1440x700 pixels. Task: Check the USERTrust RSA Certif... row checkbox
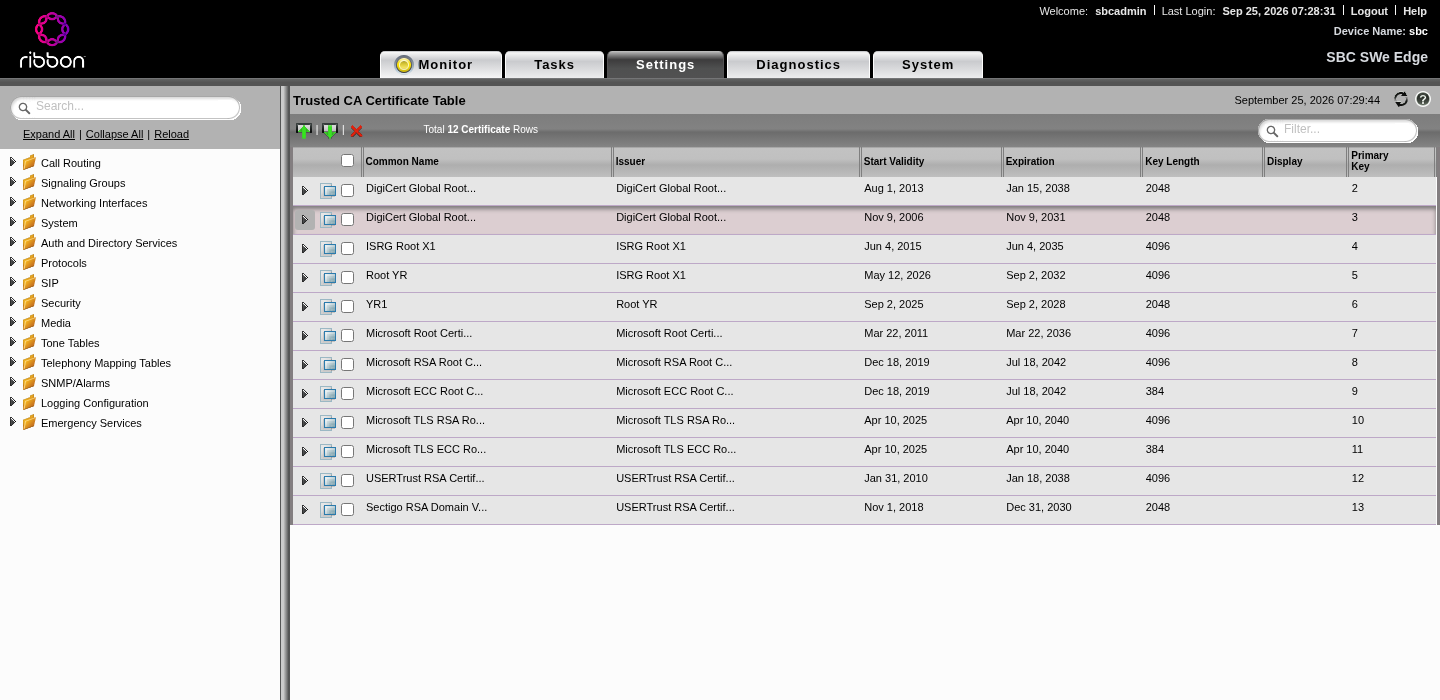coord(347,480)
